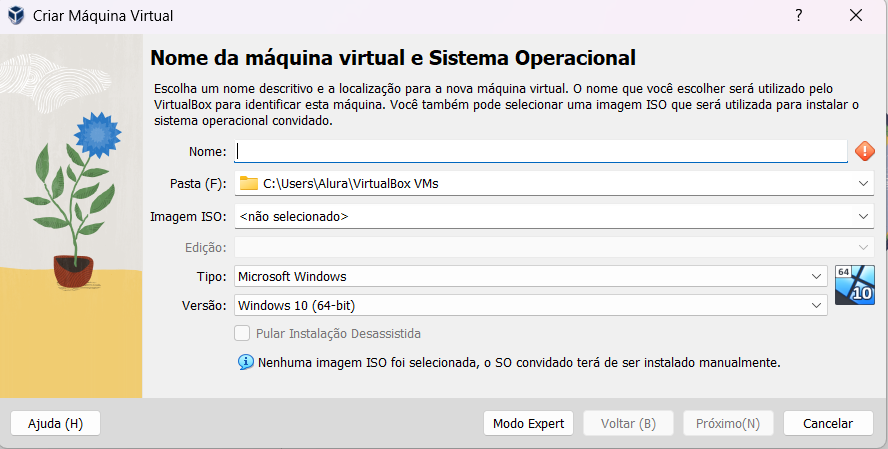Click the orange warning icon beside Nome field

pos(864,151)
